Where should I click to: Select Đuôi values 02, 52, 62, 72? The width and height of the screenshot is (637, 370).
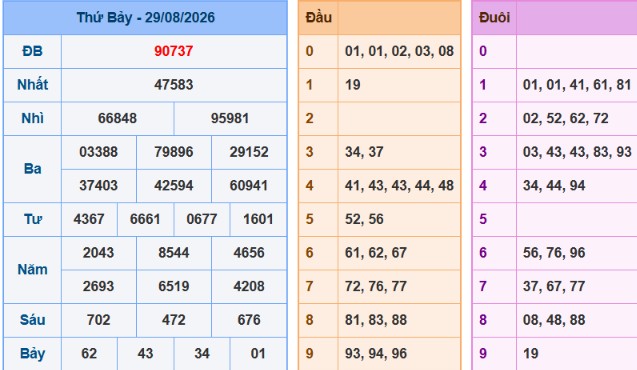click(566, 119)
